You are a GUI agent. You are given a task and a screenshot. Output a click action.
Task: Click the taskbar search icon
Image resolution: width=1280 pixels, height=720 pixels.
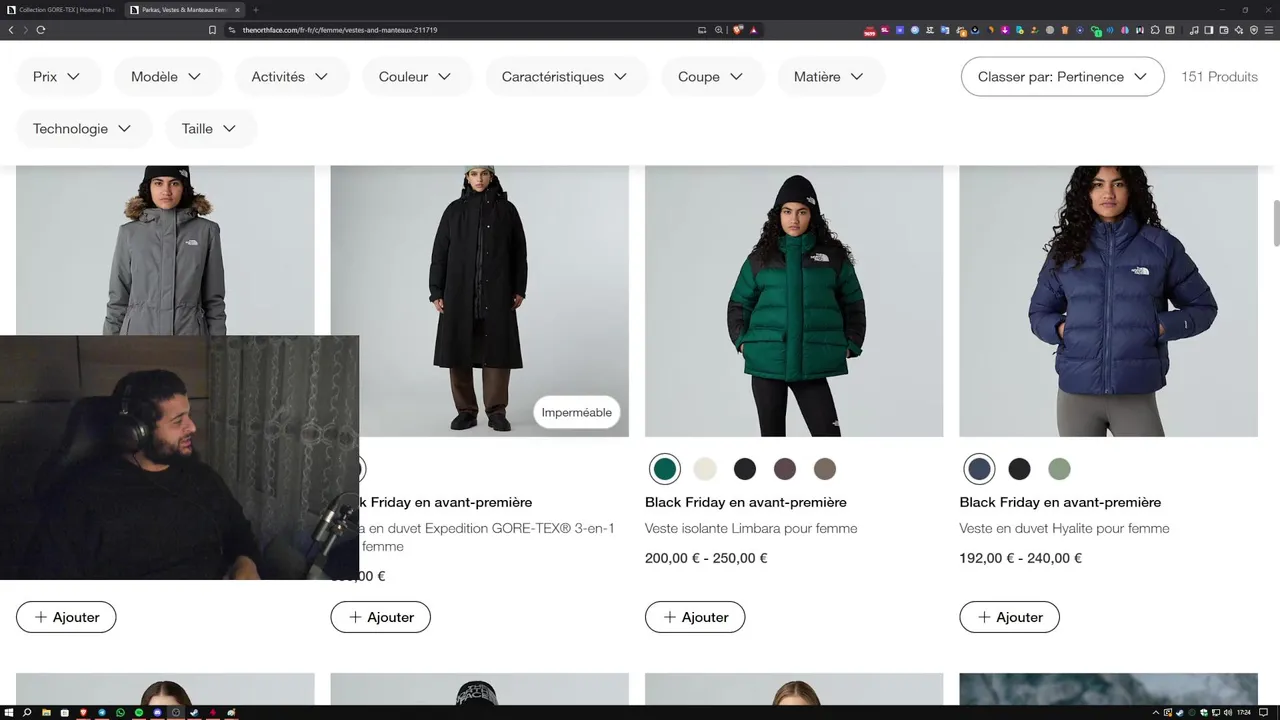point(27,712)
